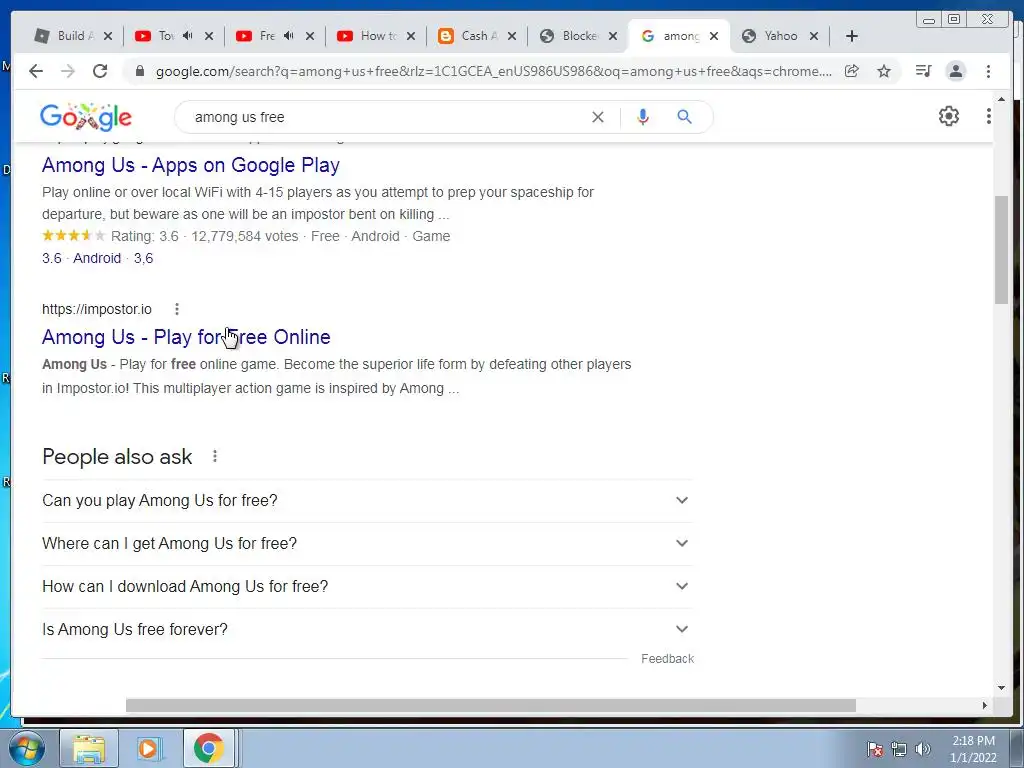Open the Action Center flag icon
The image size is (1024, 768).
874,748
